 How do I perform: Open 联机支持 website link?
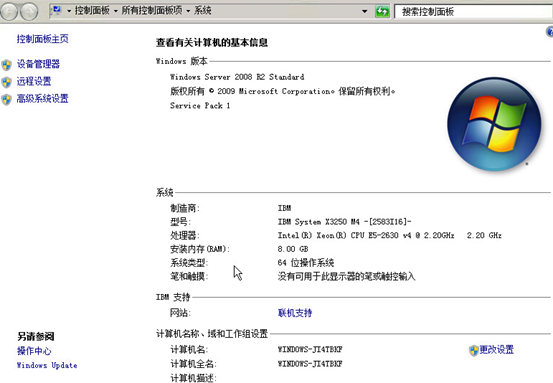tap(295, 312)
